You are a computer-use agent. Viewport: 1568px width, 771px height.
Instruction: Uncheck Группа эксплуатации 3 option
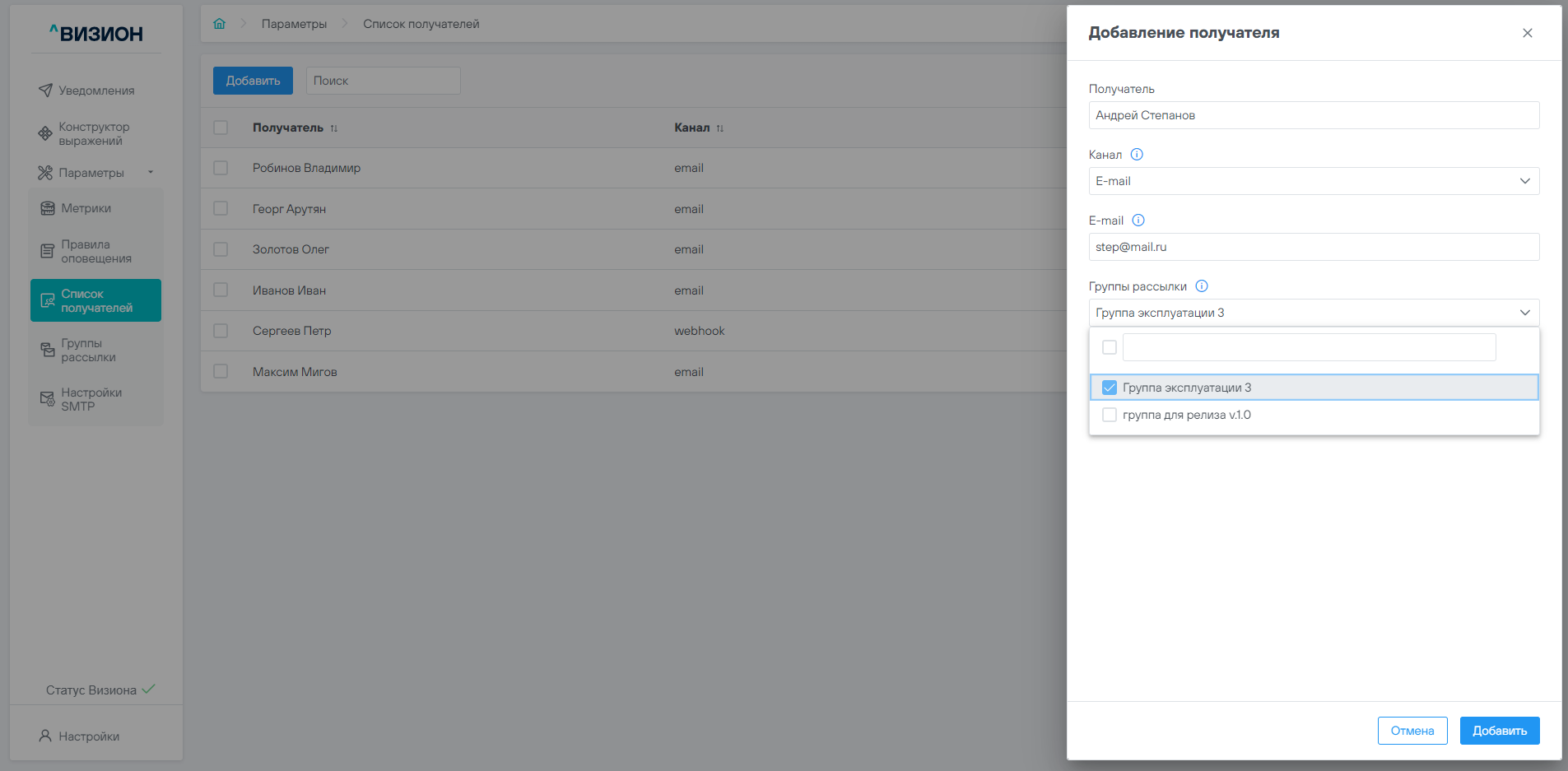[x=1110, y=388]
